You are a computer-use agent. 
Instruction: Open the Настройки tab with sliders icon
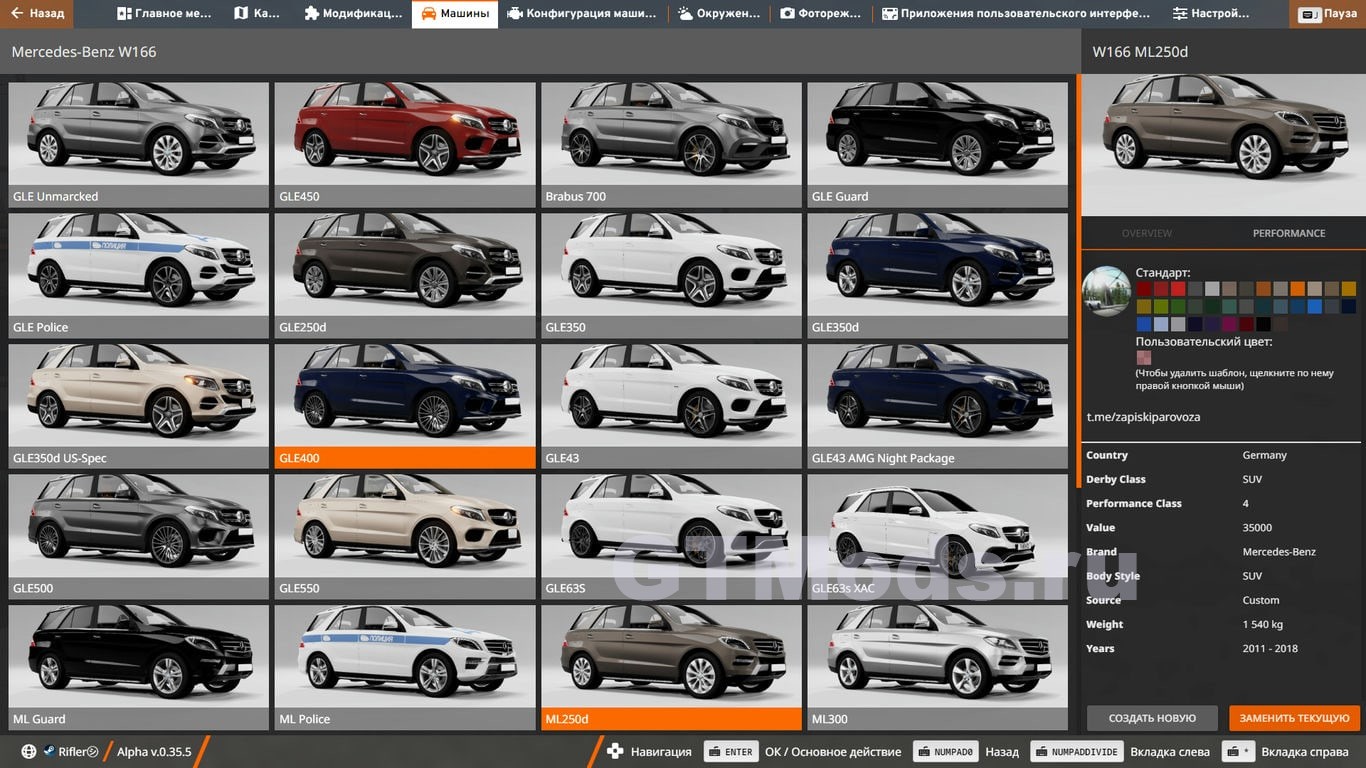[x=1211, y=14]
